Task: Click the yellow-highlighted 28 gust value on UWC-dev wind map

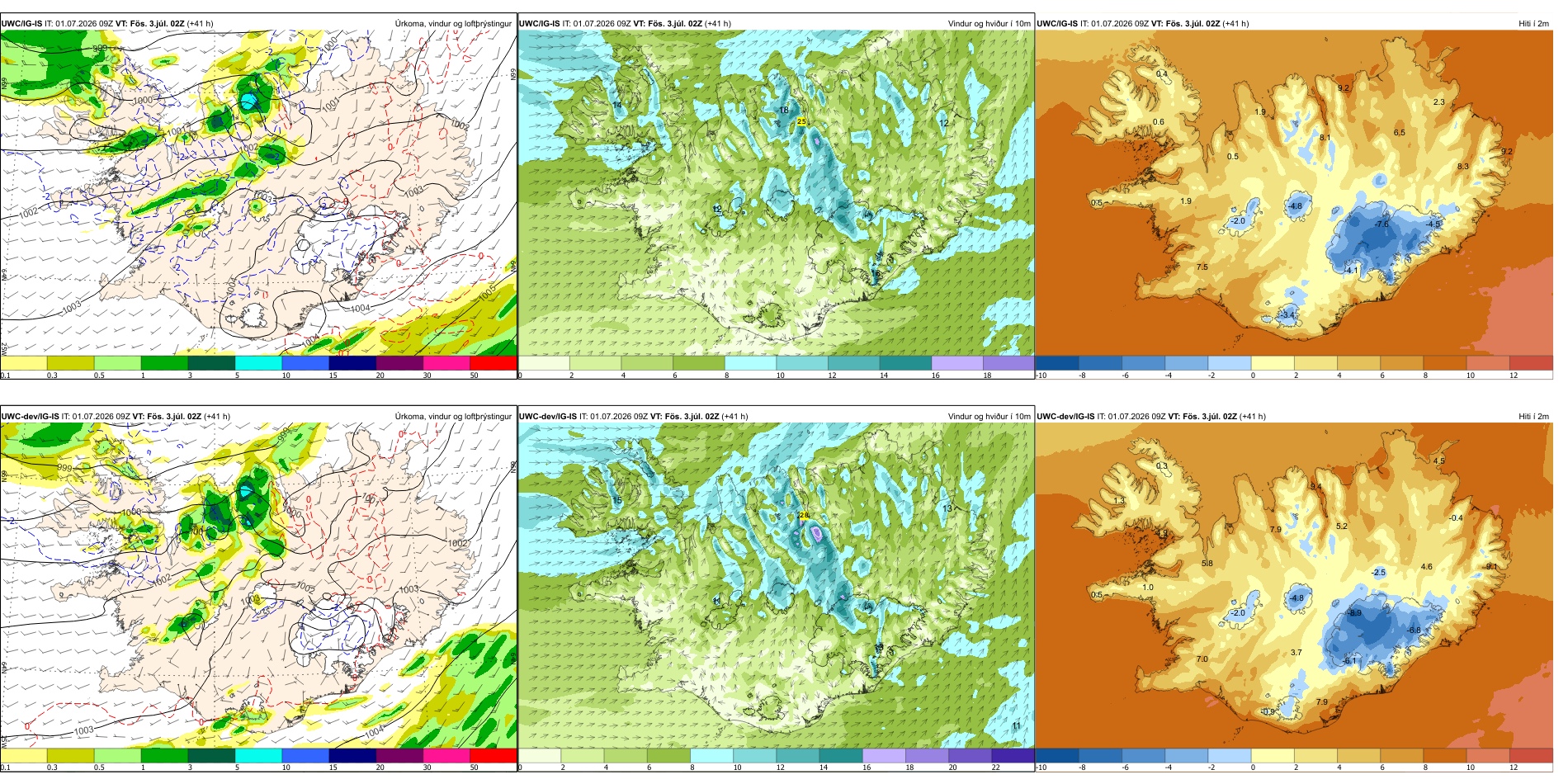Action: pyautogui.click(x=804, y=515)
